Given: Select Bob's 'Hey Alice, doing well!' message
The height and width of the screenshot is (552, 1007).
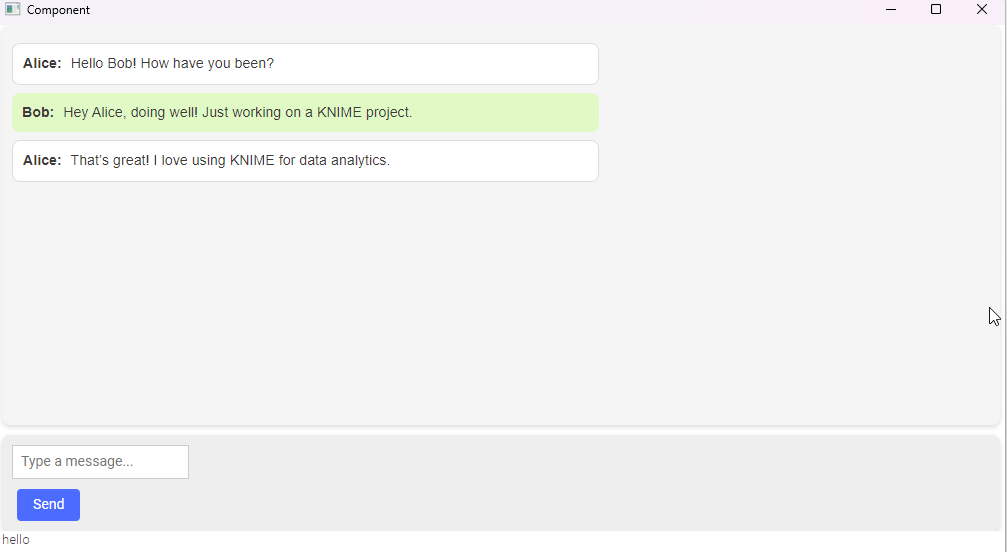Looking at the screenshot, I should coord(305,112).
